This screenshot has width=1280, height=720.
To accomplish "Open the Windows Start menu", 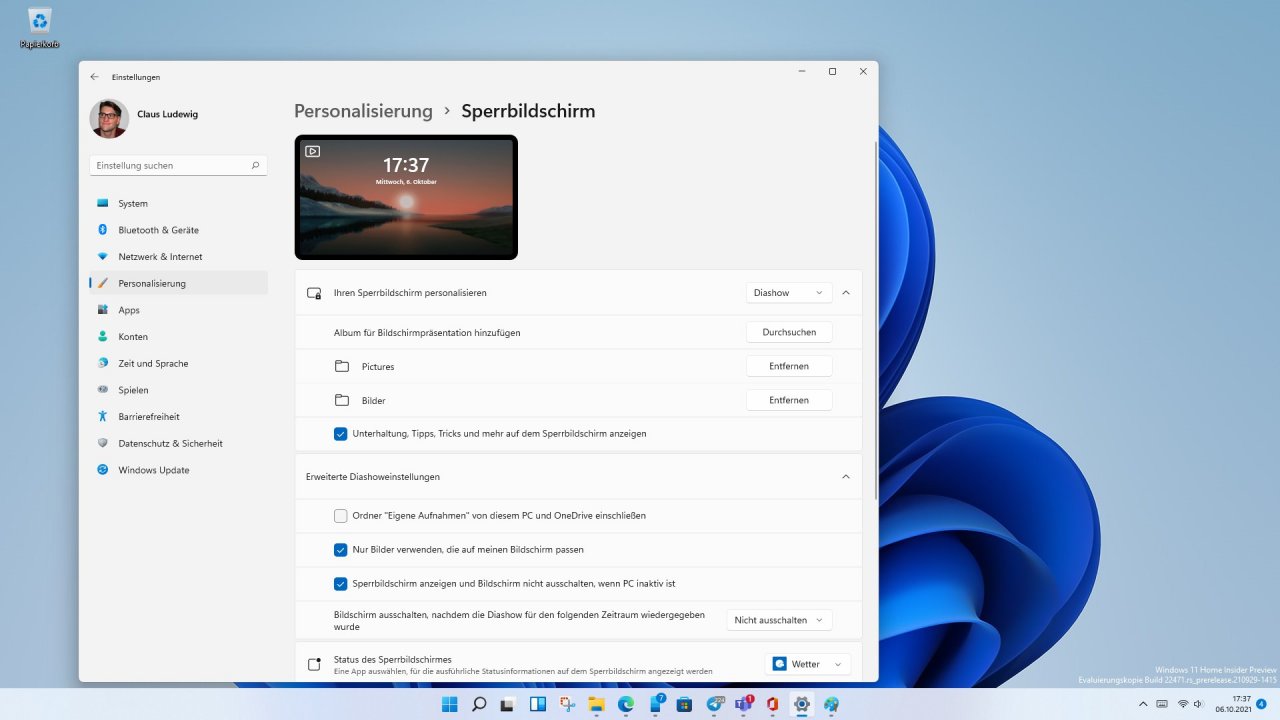I will point(451,704).
